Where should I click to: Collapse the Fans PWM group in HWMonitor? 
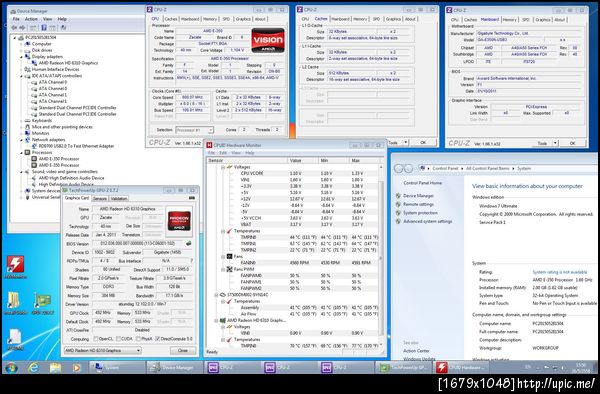[223, 269]
